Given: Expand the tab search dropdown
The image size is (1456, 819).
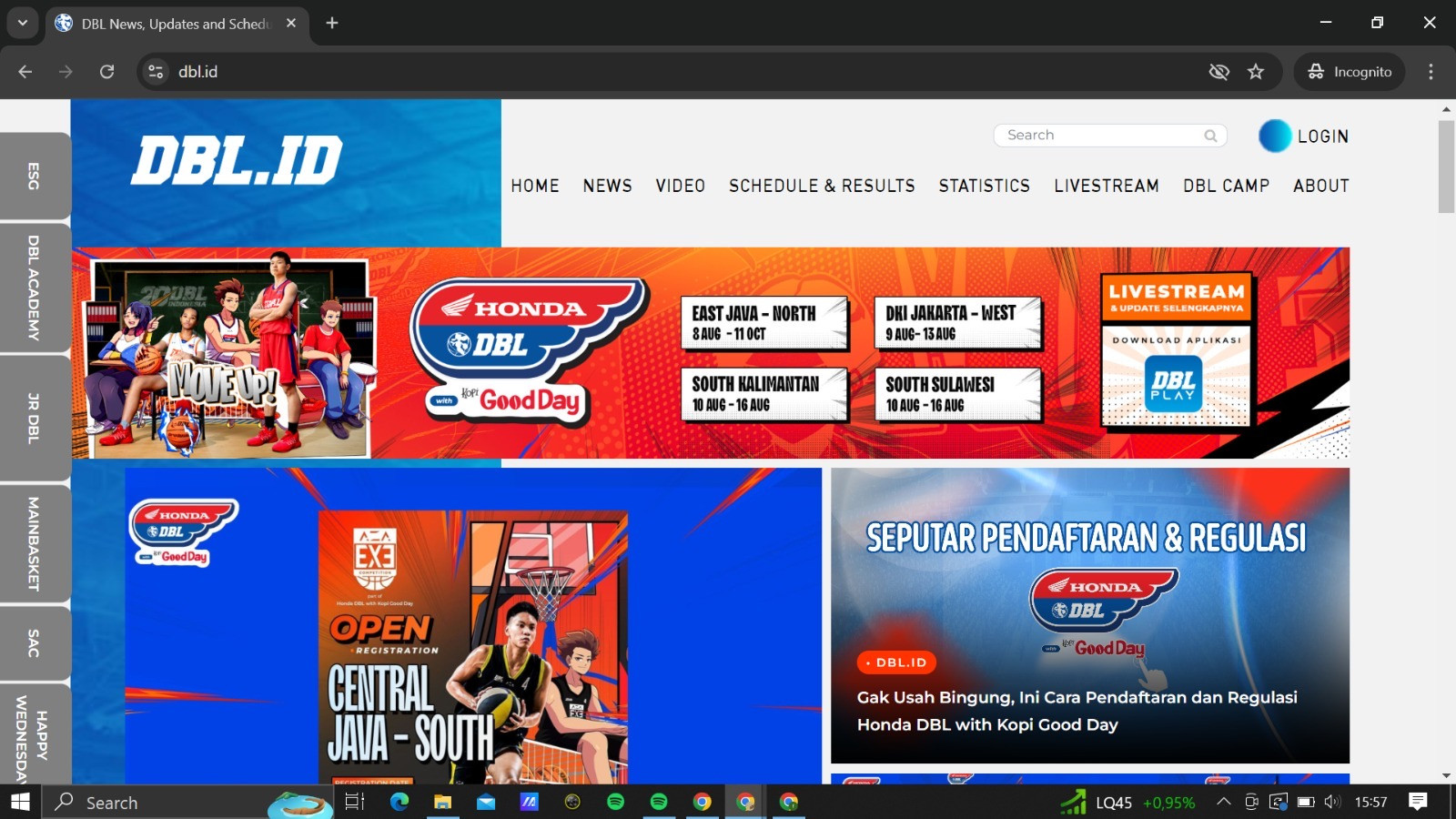Looking at the screenshot, I should 23,23.
